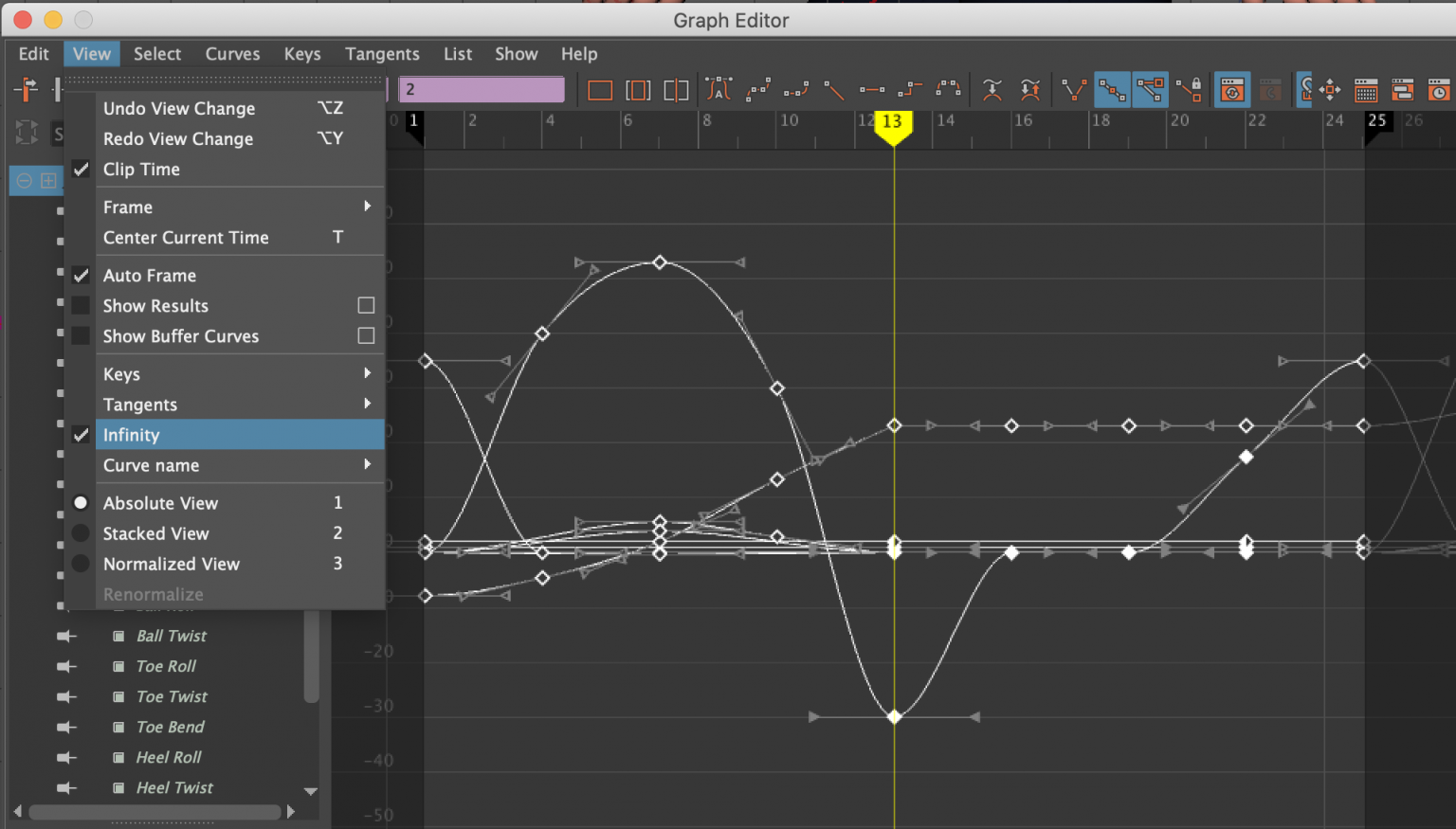Open the Show Buffer Curves option box
The height and width of the screenshot is (829, 1456).
pyautogui.click(x=366, y=335)
